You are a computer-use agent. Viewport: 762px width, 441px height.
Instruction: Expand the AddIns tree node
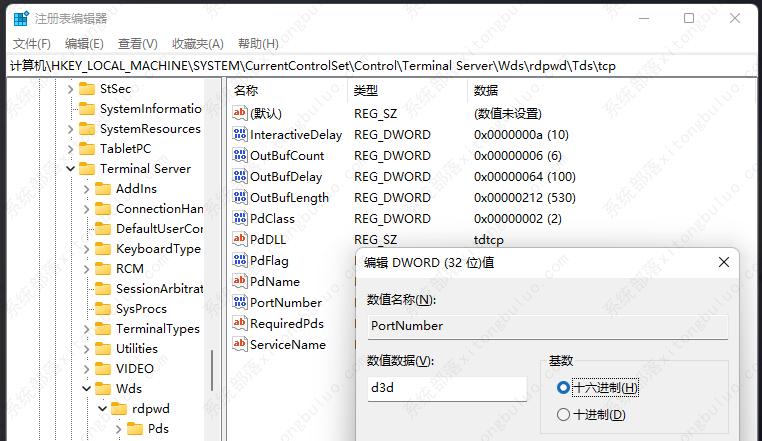86,188
